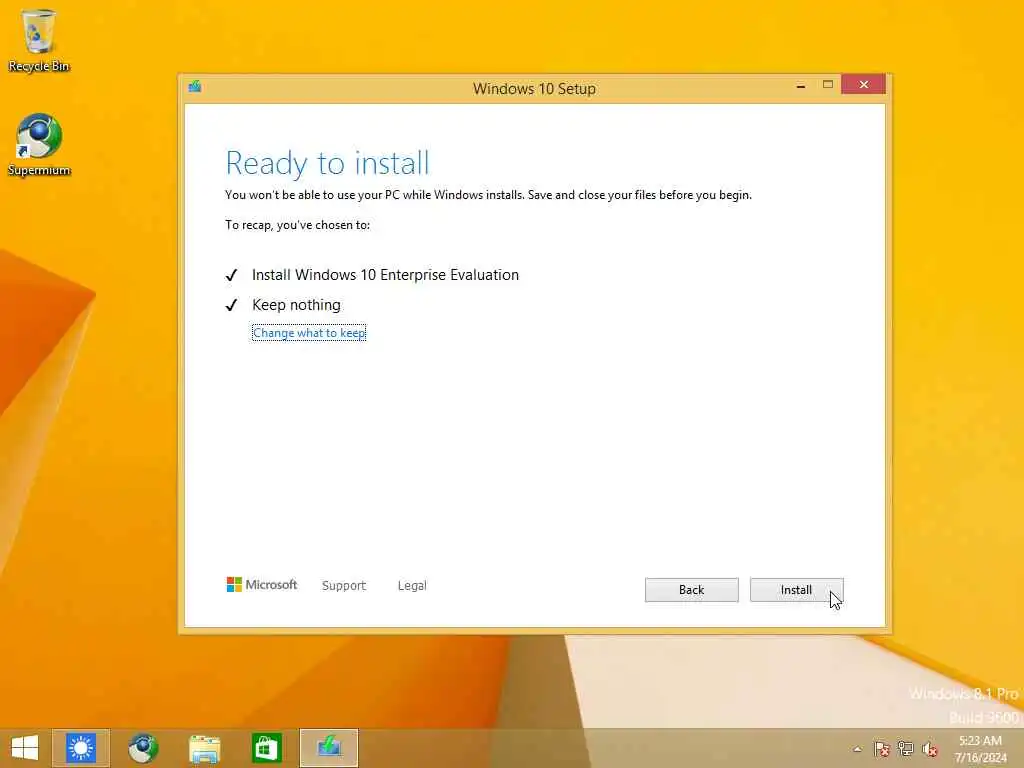The image size is (1024, 768).
Task: Select the Windows 10 Setup taskbar item
Action: click(x=329, y=748)
